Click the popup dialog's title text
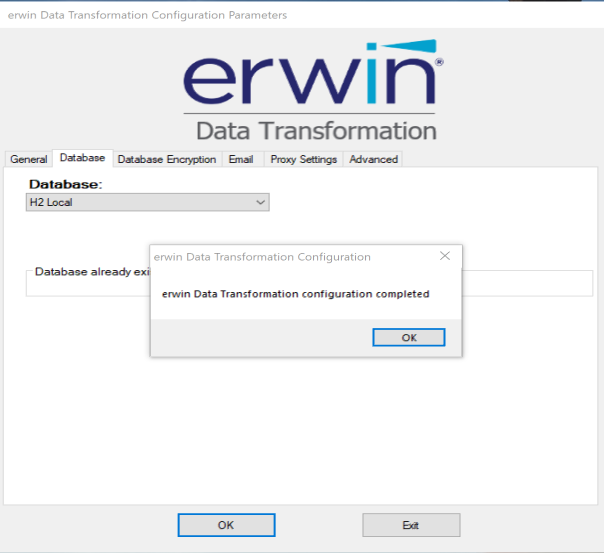 point(262,257)
